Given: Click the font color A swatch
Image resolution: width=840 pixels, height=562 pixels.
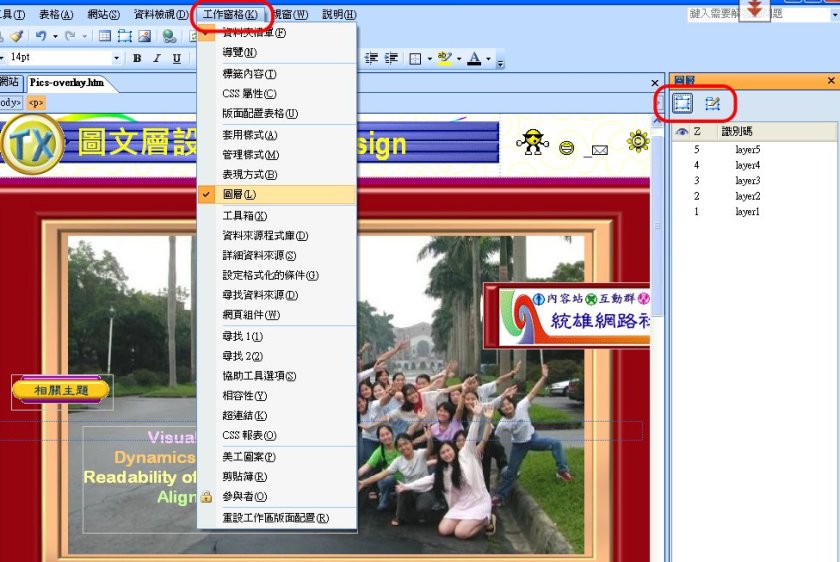Looking at the screenshot, I should (474, 59).
